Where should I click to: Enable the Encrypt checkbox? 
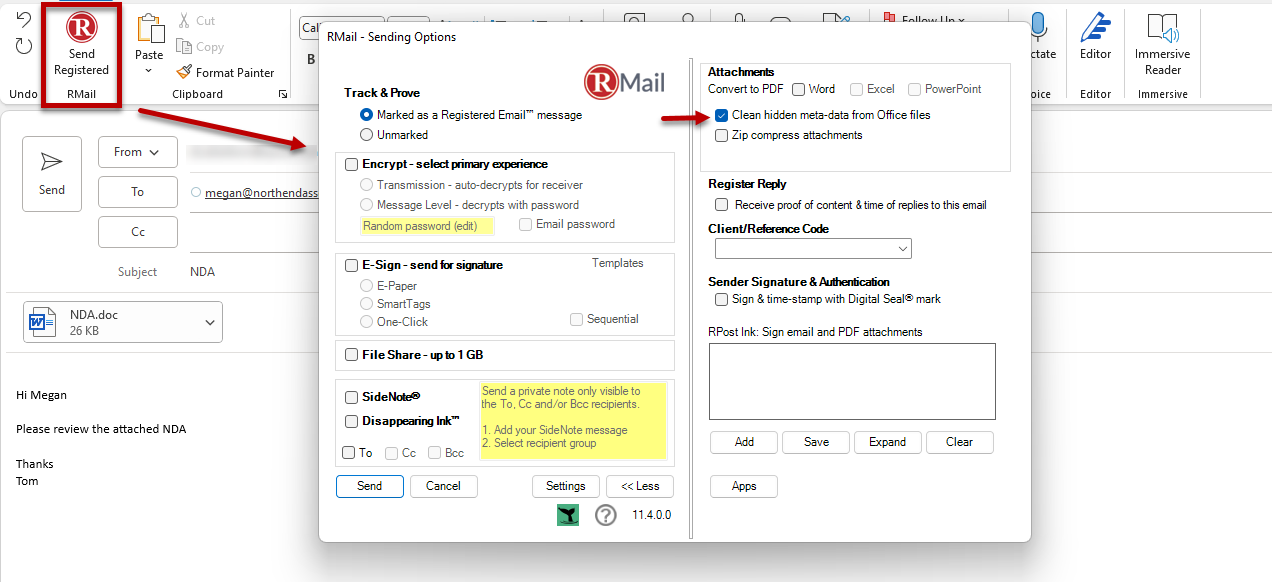(352, 164)
